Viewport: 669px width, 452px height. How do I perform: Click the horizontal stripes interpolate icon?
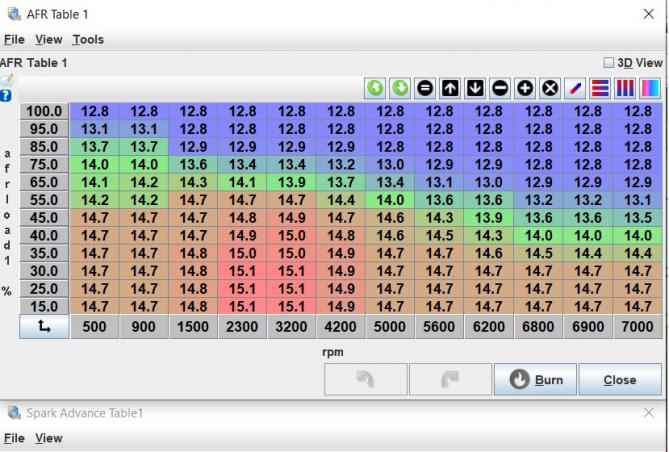tap(600, 88)
